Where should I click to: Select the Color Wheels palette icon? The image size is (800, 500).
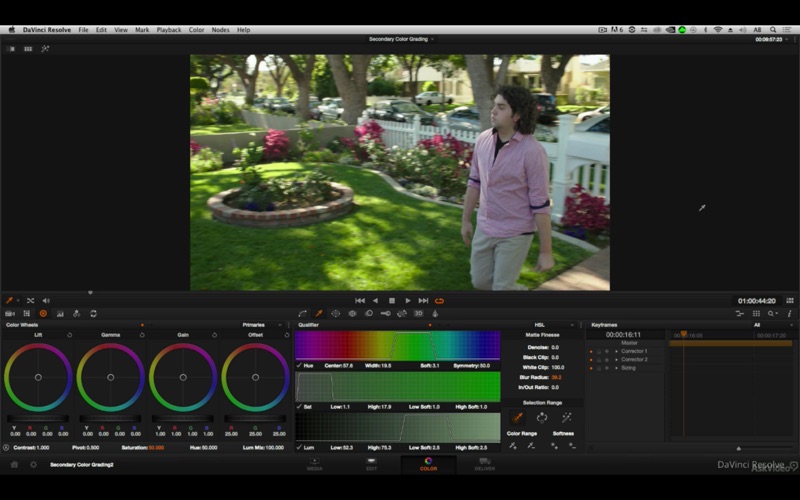coord(43,314)
